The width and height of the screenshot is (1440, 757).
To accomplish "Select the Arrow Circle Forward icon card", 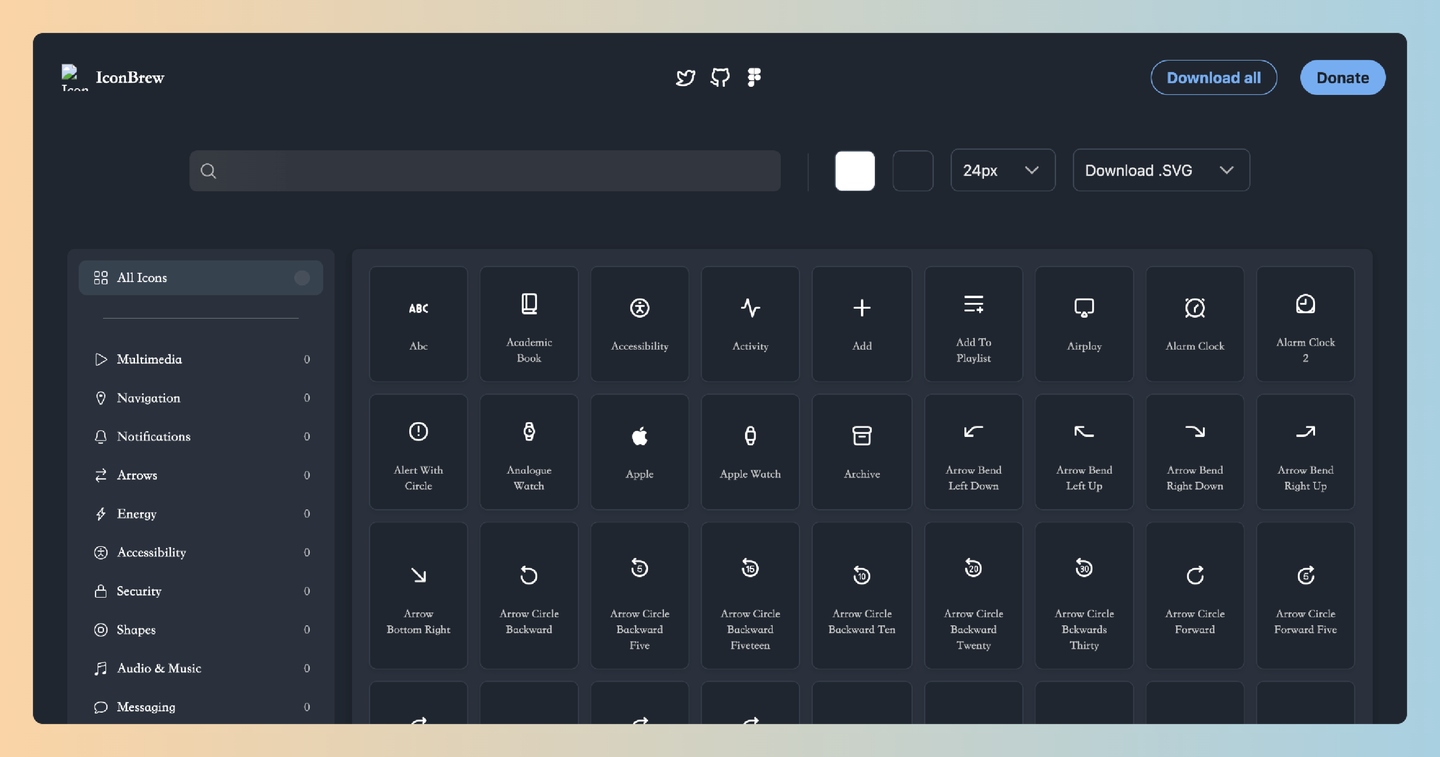I will 1195,596.
